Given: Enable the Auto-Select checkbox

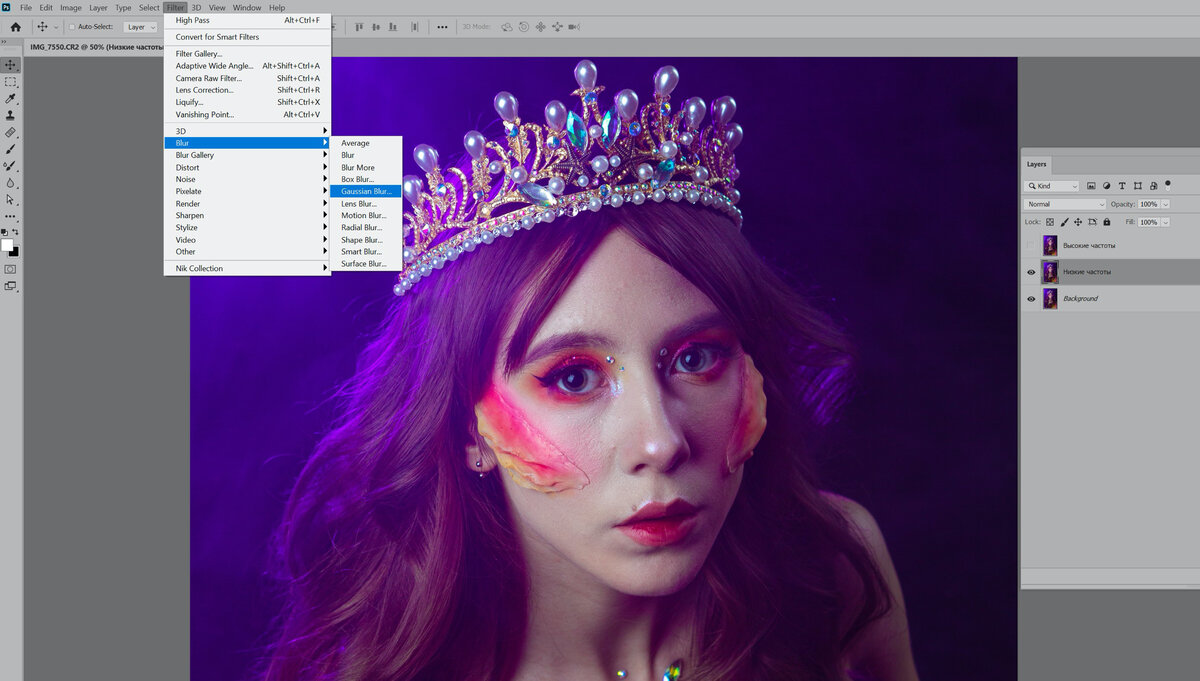Looking at the screenshot, I should 72,27.
